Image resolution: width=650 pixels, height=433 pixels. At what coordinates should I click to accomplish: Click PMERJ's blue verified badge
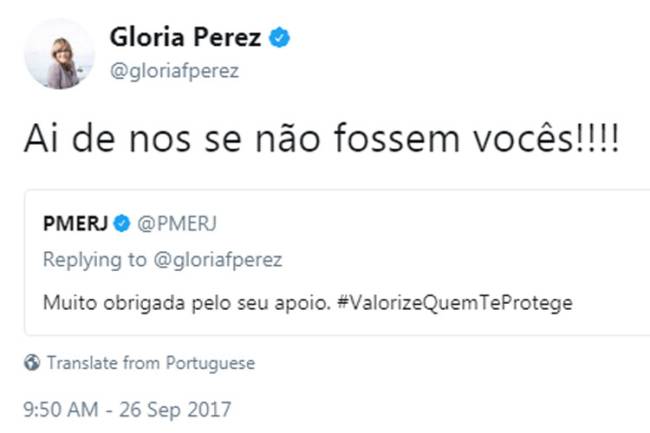124,222
